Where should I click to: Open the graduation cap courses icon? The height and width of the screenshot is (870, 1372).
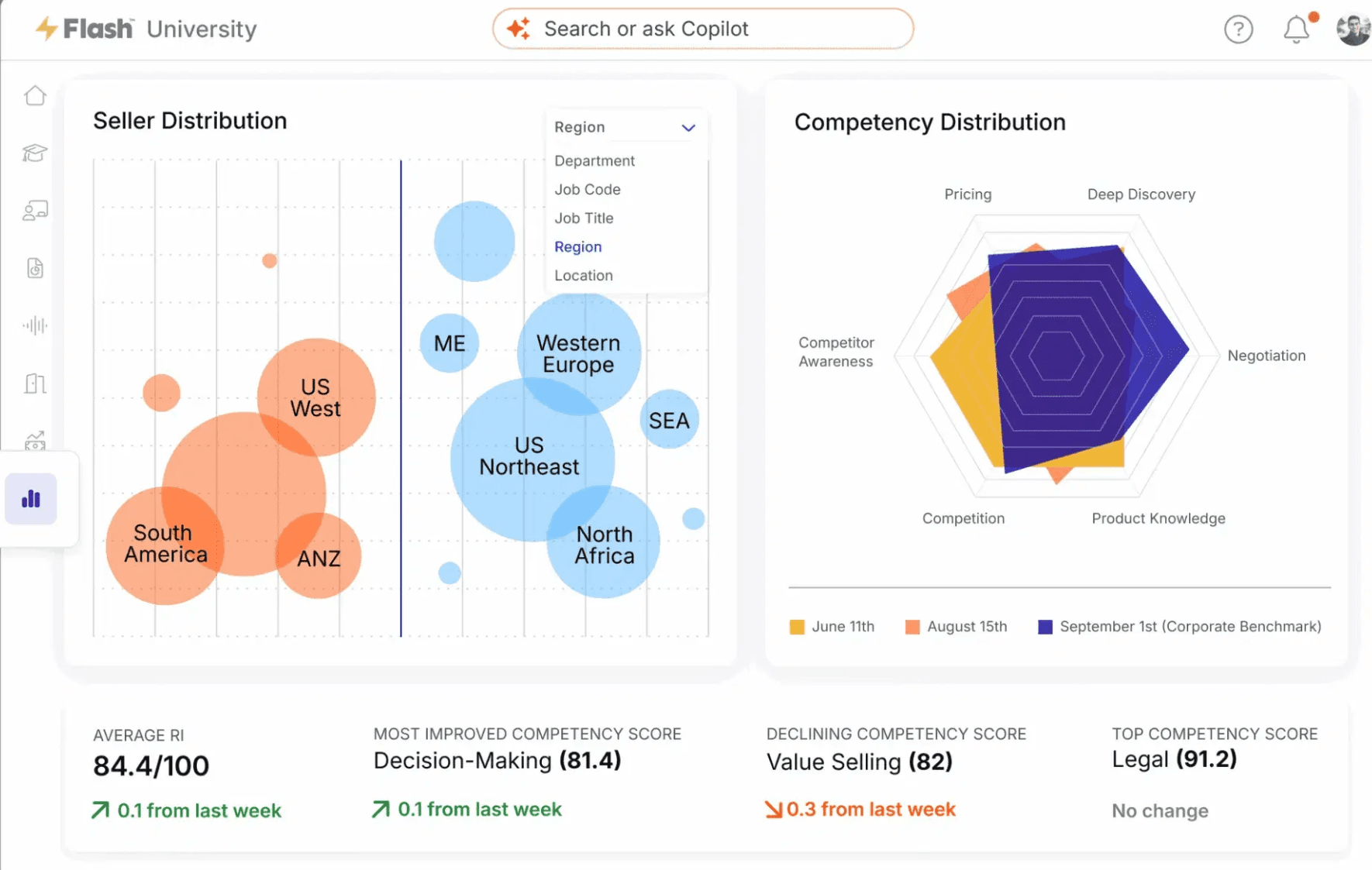[35, 153]
